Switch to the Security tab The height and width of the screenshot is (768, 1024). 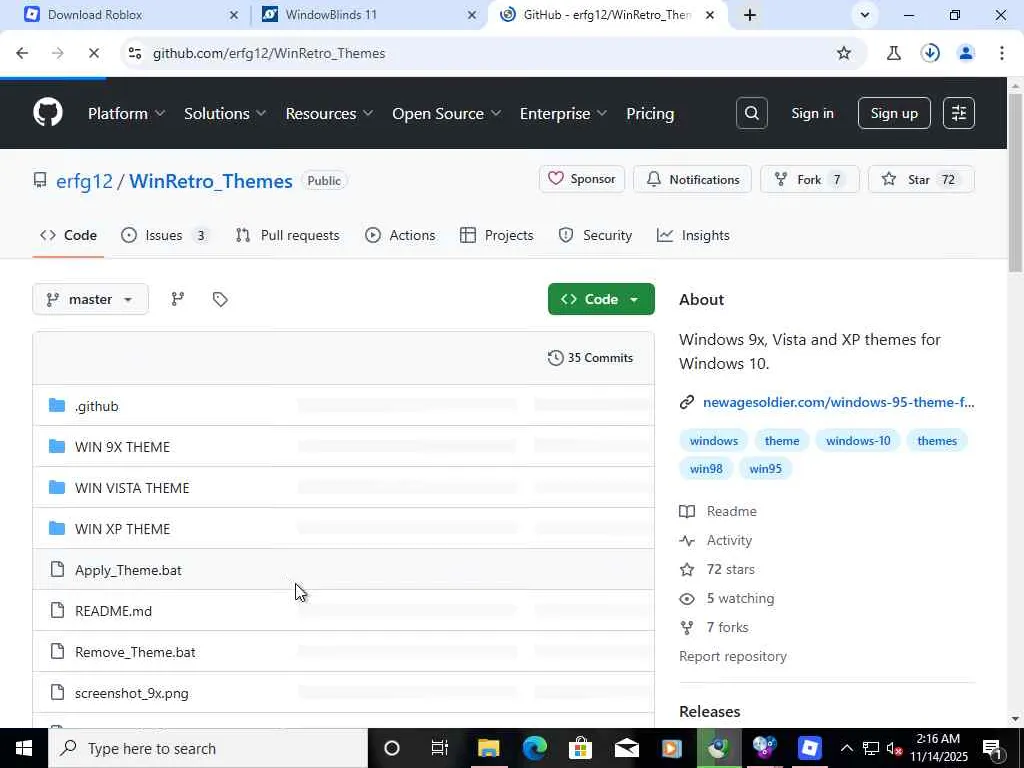[x=595, y=235]
